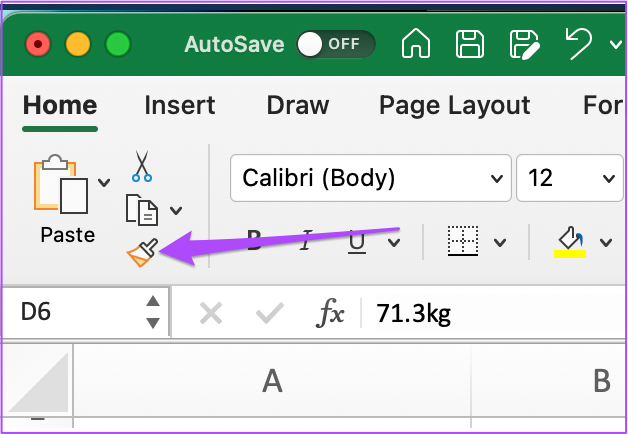
Task: Confirm entry with the checkmark icon
Action: tap(270, 313)
